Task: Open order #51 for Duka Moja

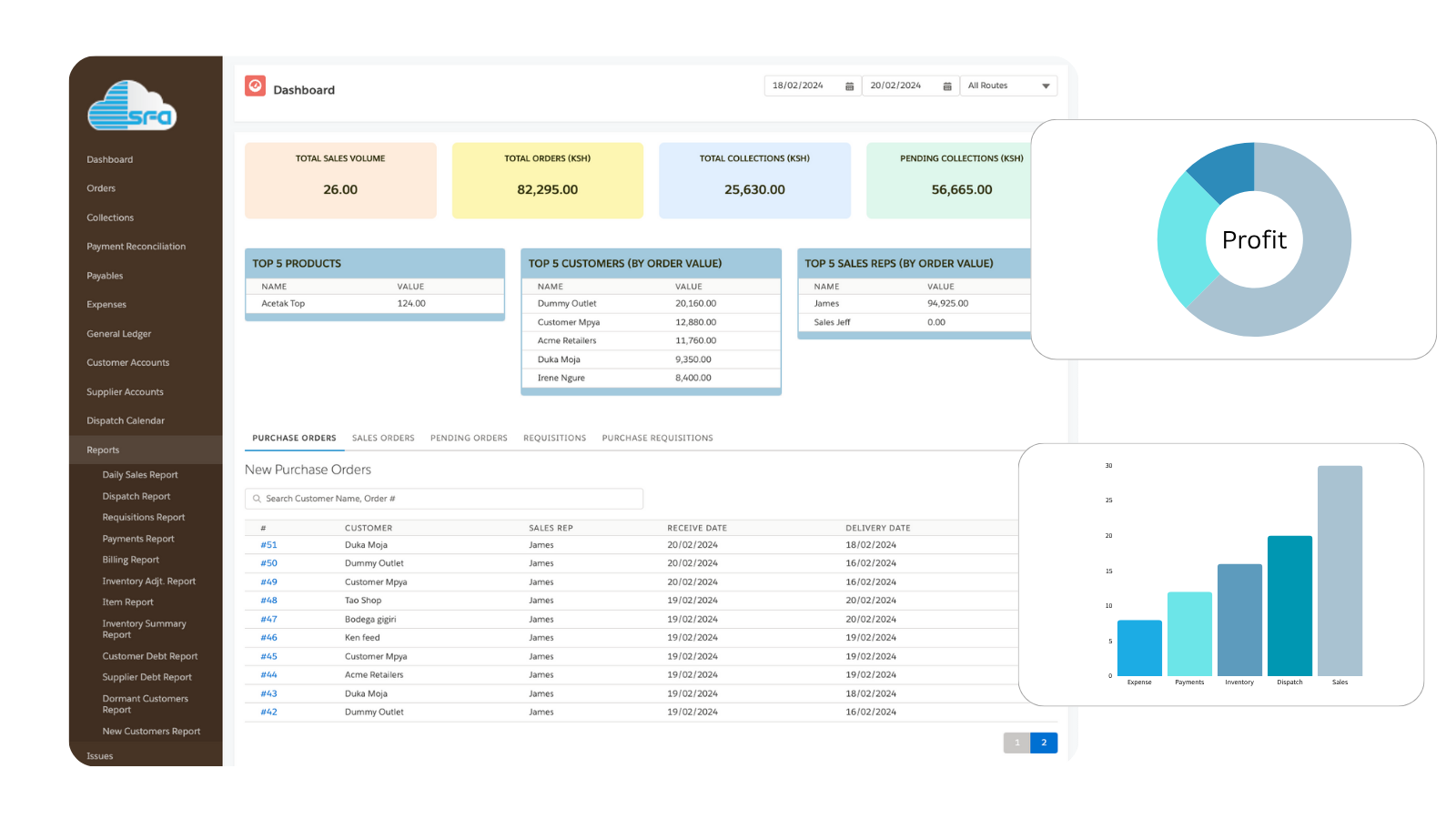Action: click(268, 544)
